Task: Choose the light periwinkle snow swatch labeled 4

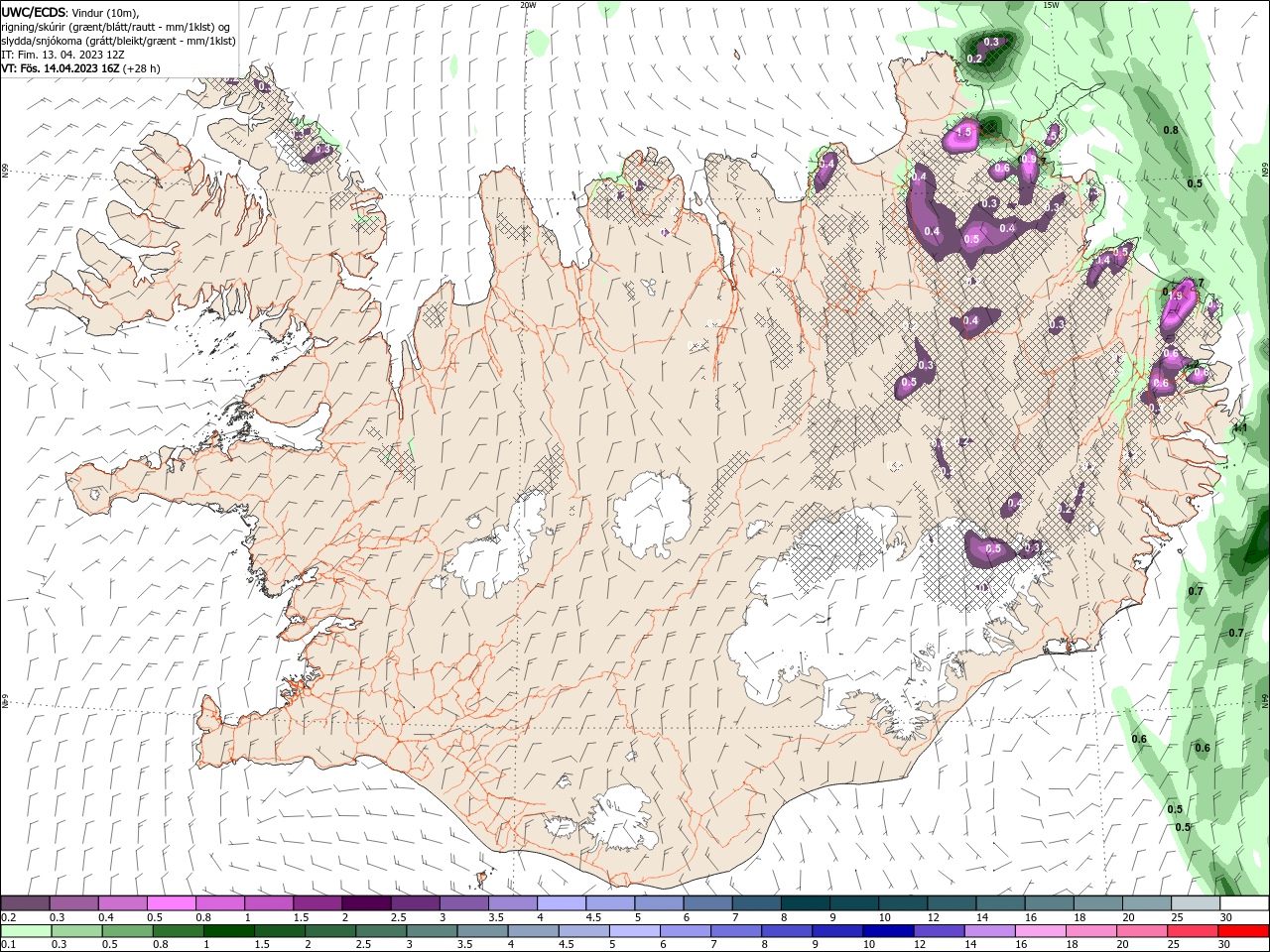Action: pos(562,903)
